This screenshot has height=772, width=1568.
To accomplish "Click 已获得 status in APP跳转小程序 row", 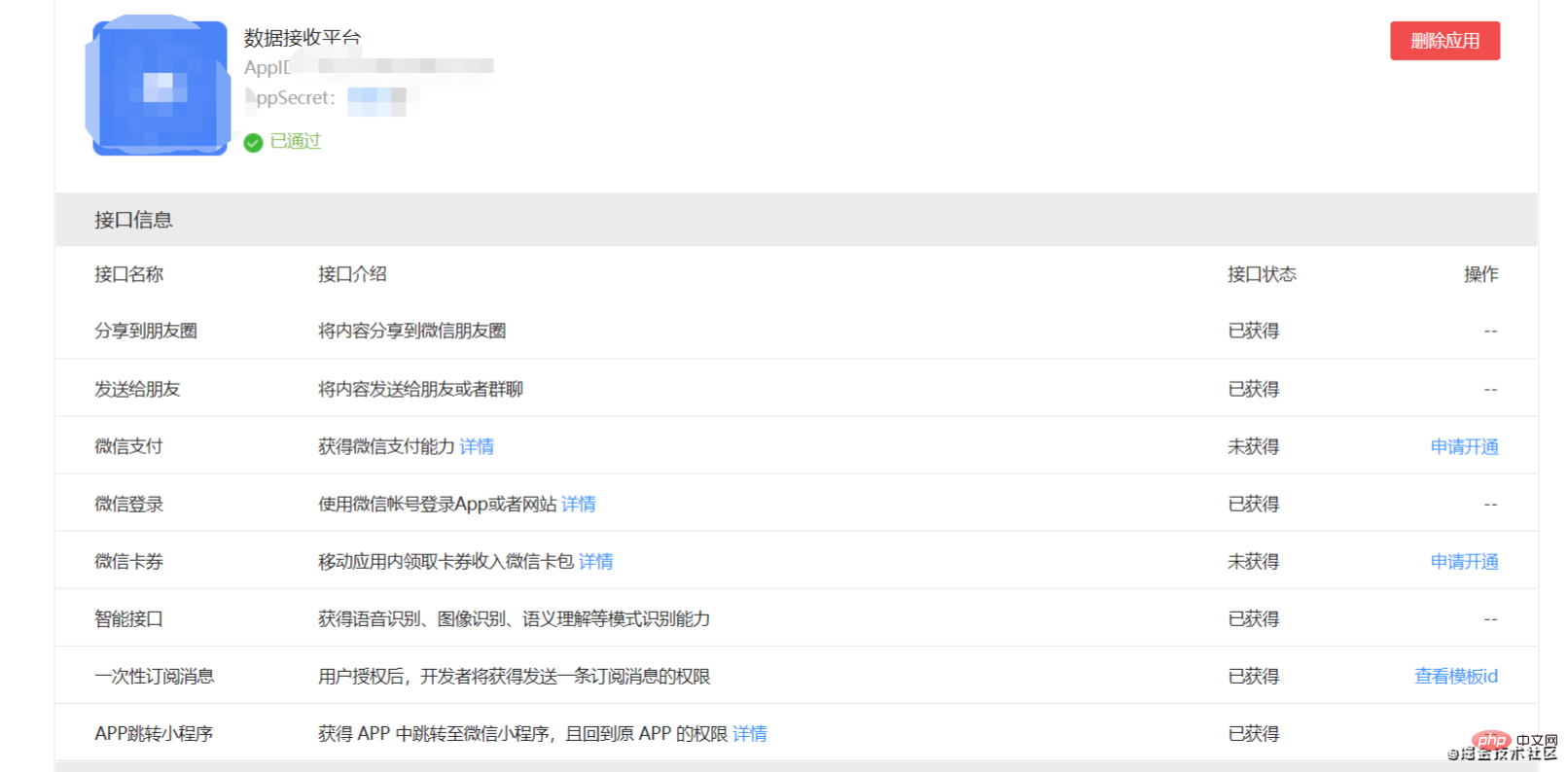I will point(1254,733).
